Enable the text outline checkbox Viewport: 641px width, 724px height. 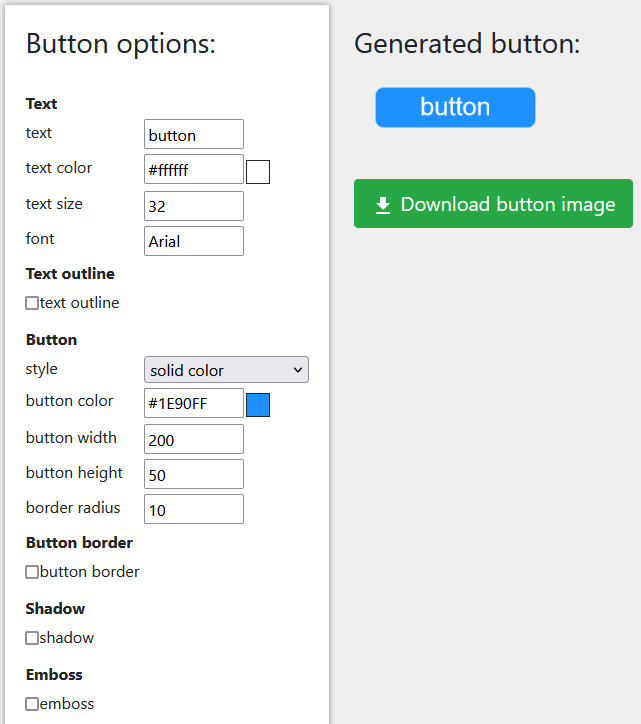[32, 303]
